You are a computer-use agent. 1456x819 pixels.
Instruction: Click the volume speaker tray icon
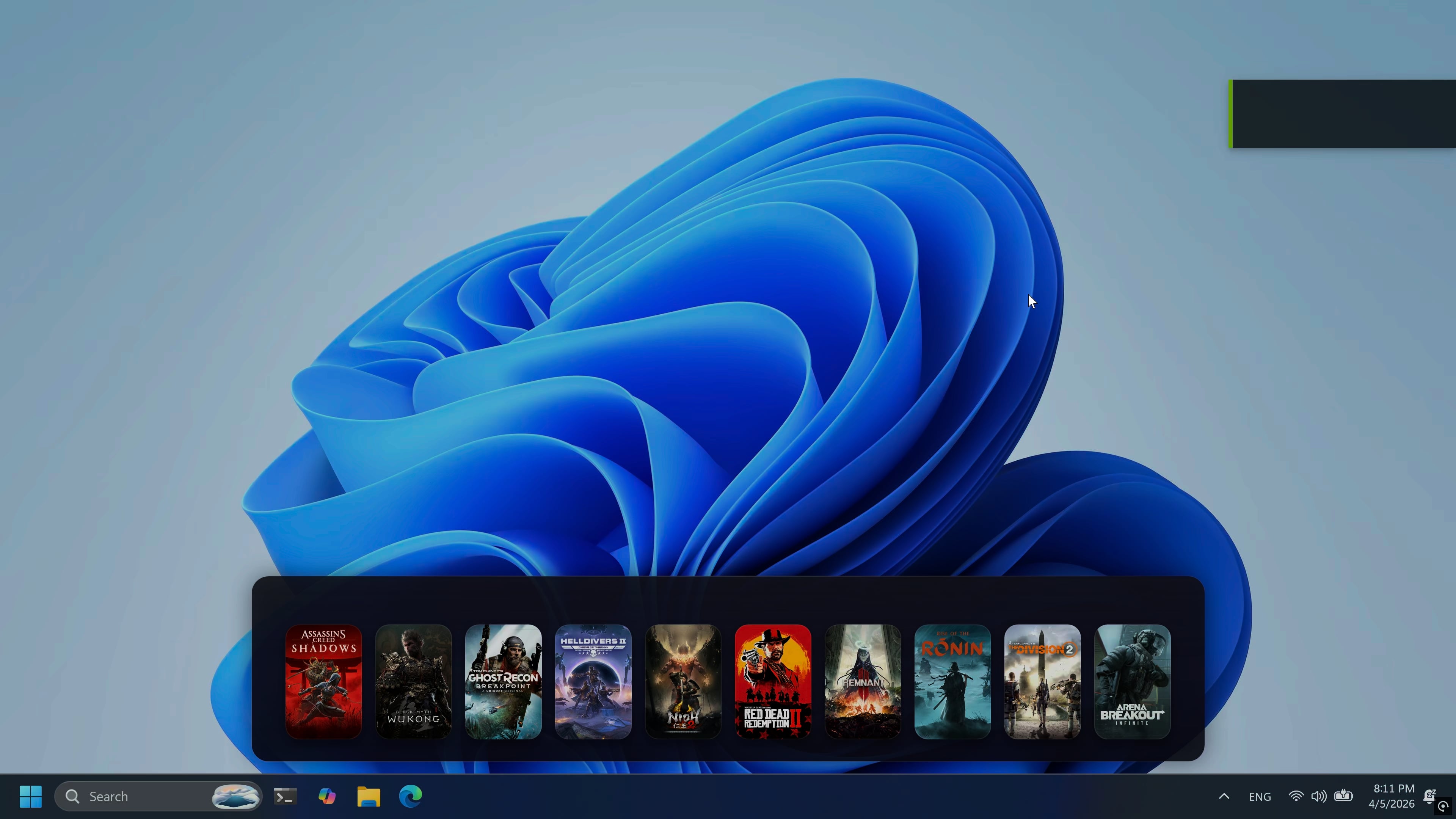pyautogui.click(x=1319, y=796)
